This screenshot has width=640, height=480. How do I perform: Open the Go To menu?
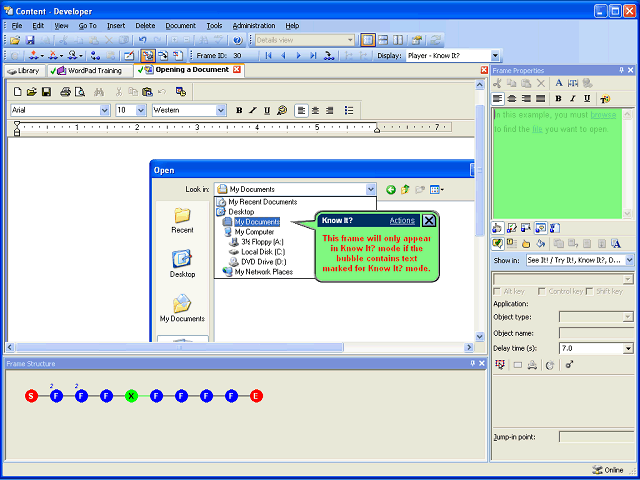pyautogui.click(x=87, y=26)
